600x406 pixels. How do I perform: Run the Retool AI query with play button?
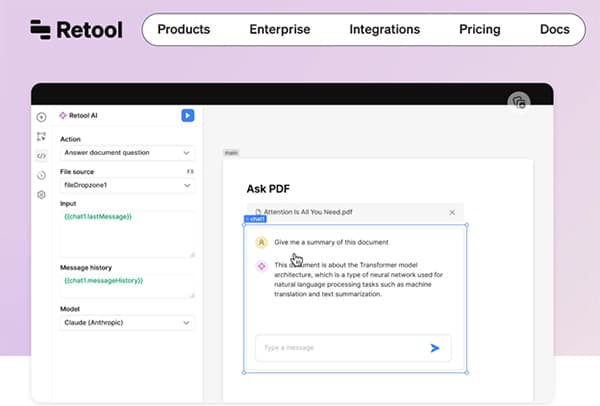coord(188,116)
